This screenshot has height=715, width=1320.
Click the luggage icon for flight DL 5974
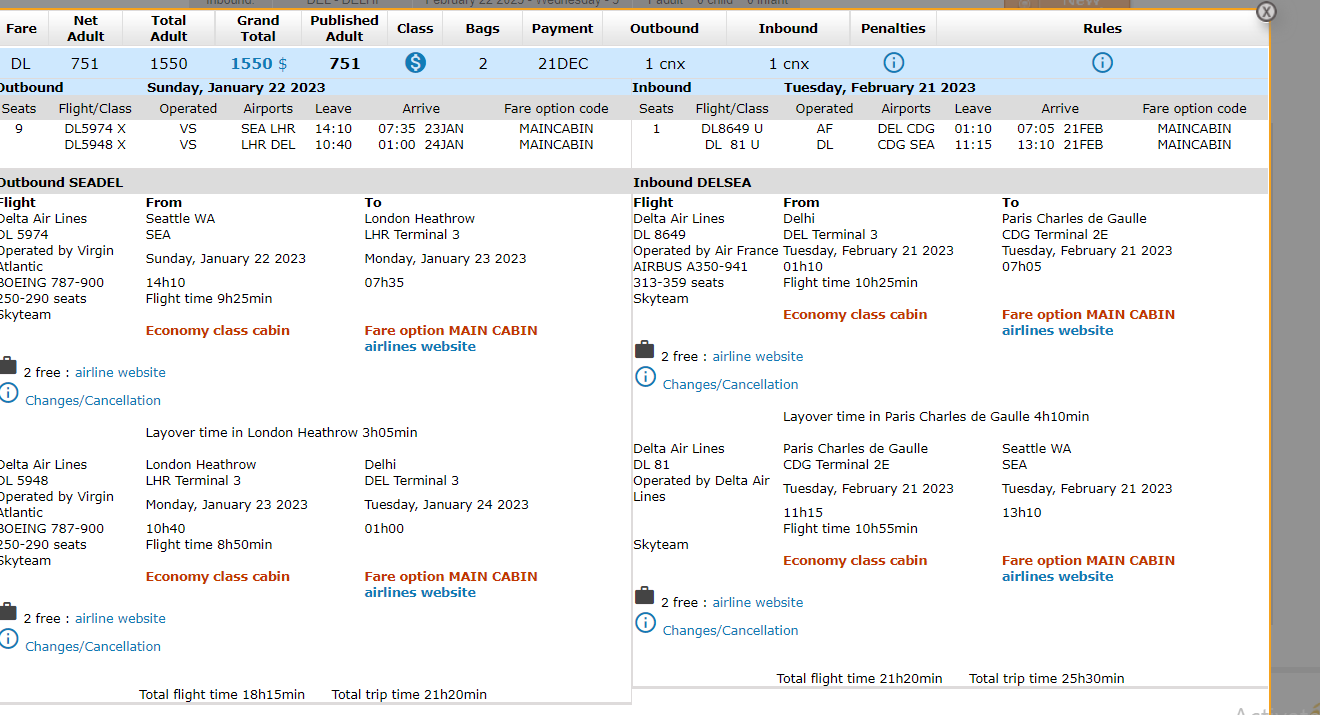tap(8, 366)
